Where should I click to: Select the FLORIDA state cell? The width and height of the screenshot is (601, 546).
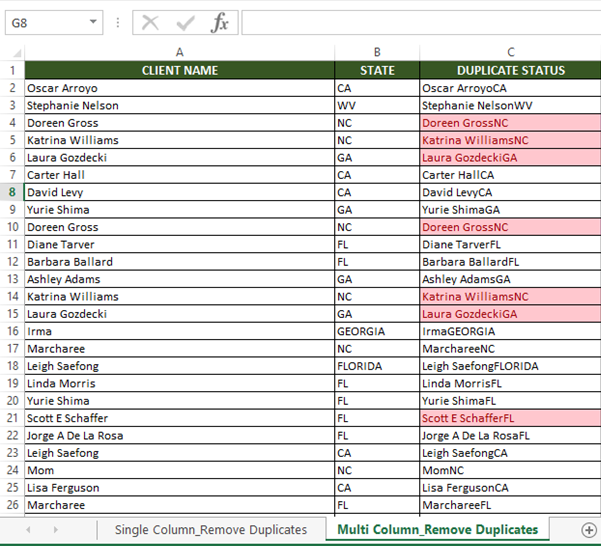tap(377, 366)
